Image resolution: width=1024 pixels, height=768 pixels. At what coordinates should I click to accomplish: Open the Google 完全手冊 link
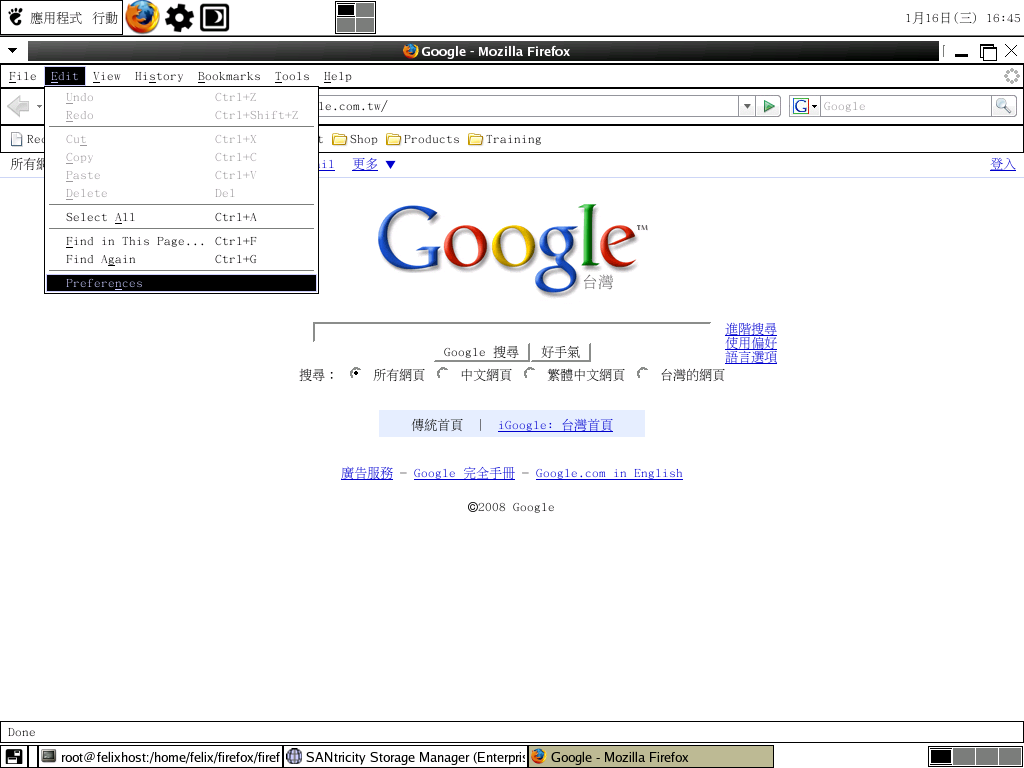[x=464, y=473]
